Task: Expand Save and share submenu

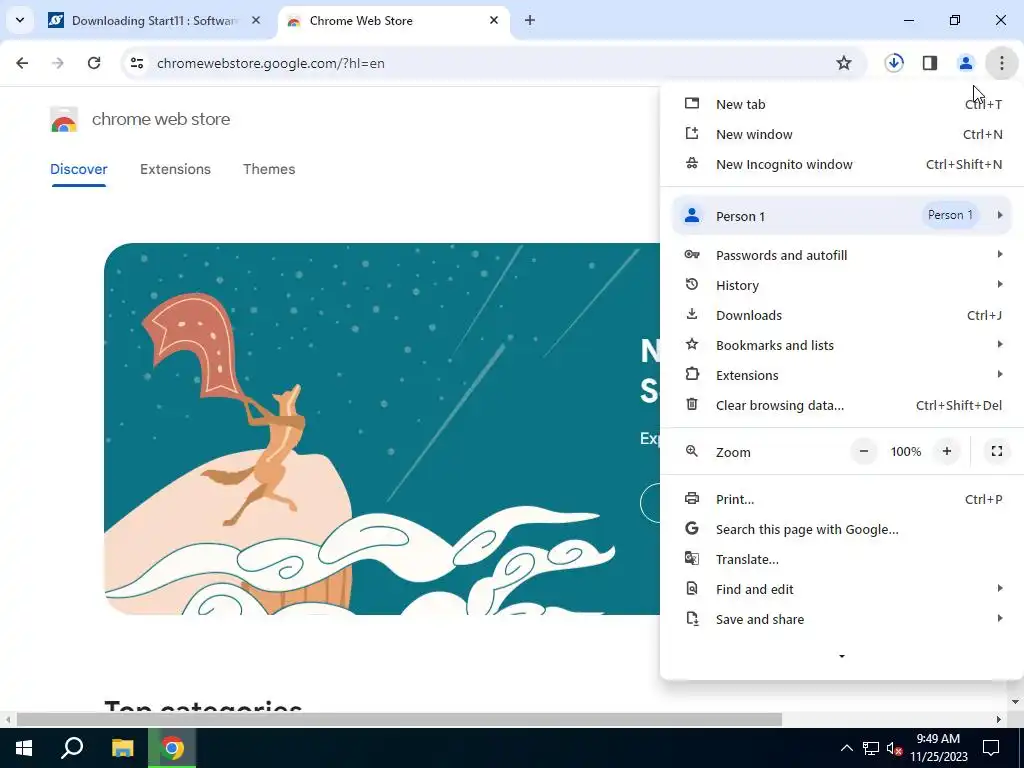Action: coord(842,620)
